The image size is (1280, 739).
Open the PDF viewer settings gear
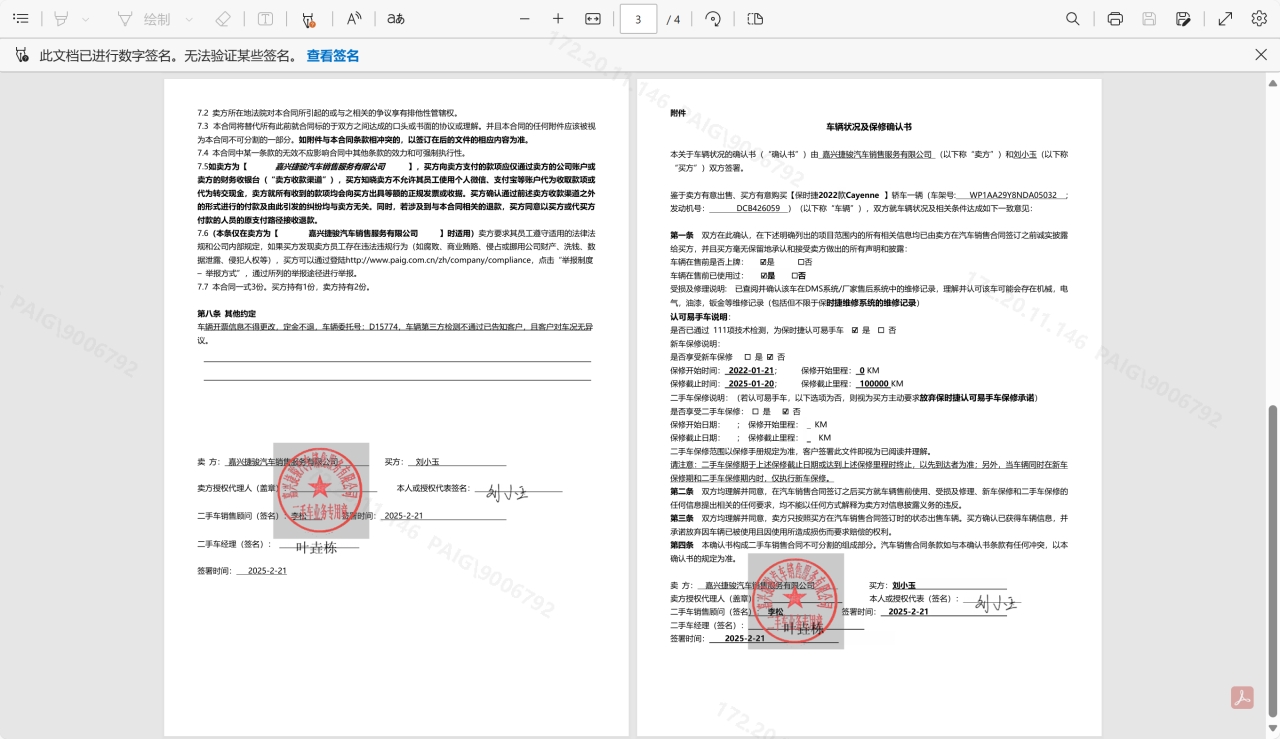(1259, 19)
